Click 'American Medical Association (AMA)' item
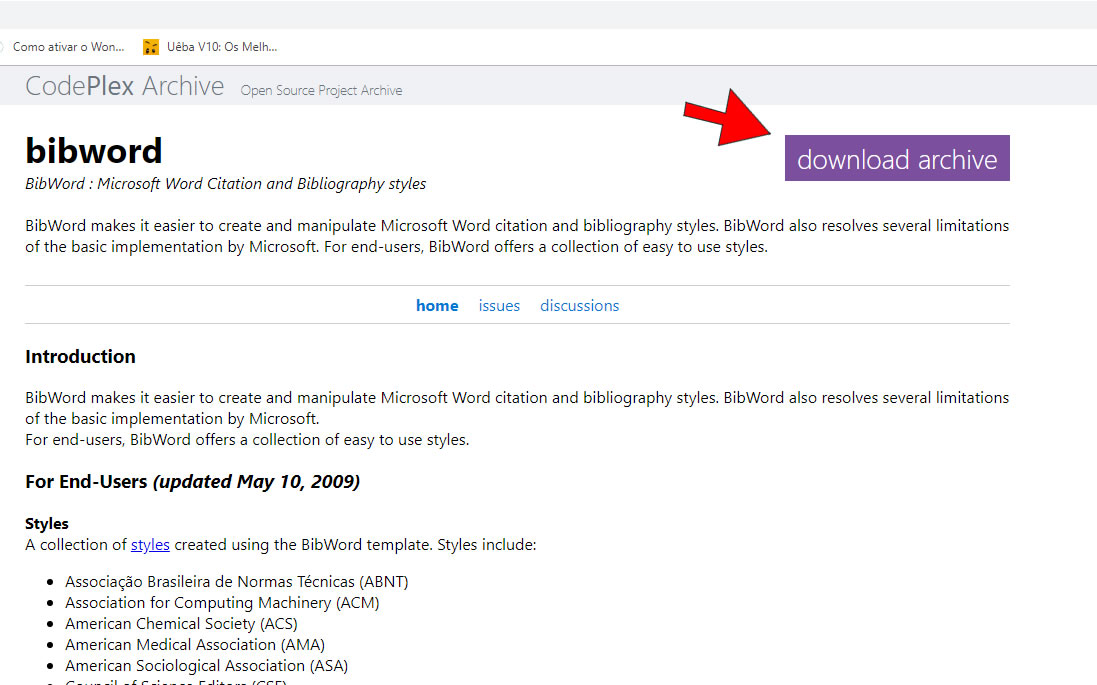Screen dimensions: 1097x685 coord(194,644)
